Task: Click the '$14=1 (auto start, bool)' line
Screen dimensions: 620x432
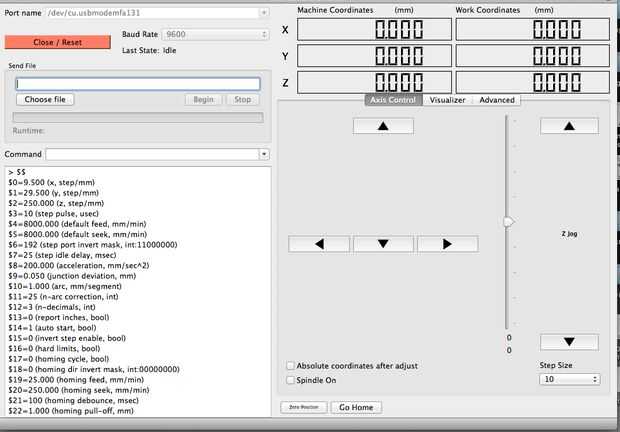Action: [52, 328]
